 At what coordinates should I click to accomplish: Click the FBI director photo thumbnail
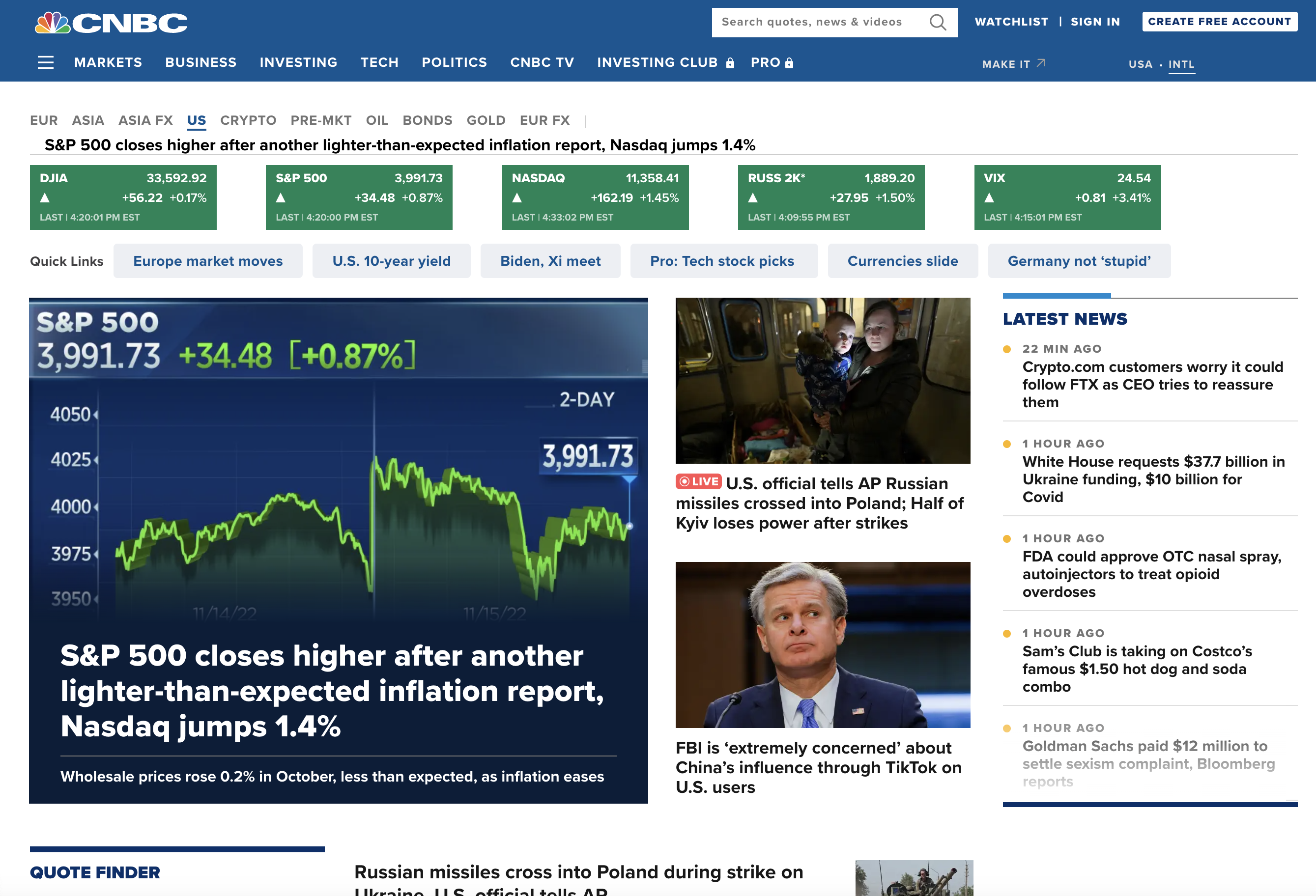coord(823,644)
